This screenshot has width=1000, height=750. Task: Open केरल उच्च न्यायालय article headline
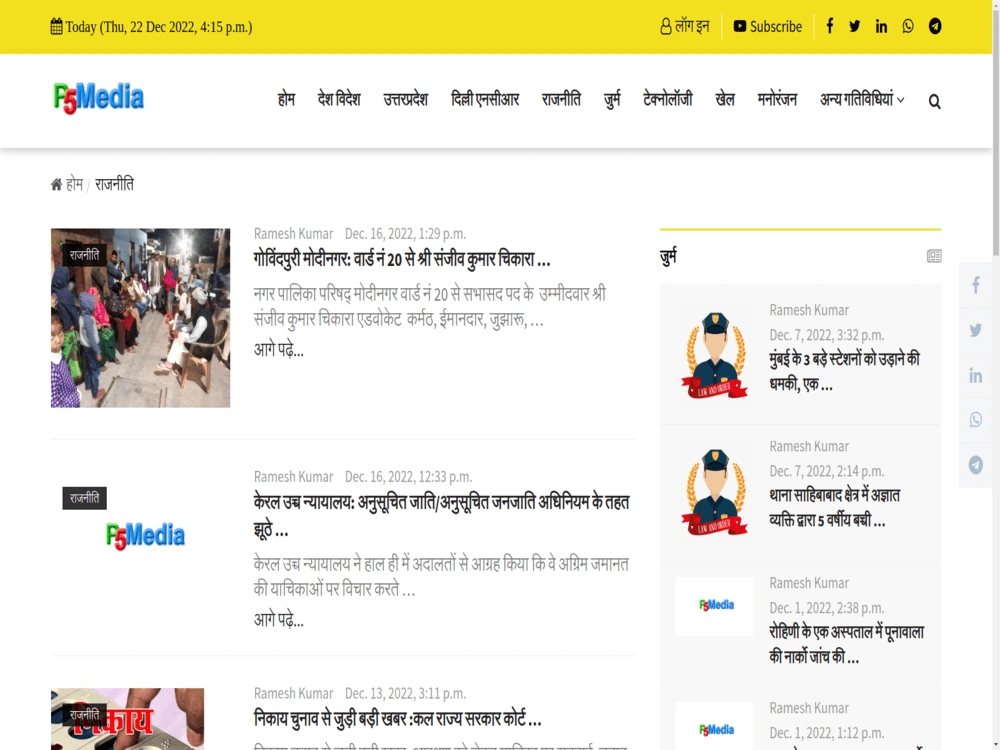[441, 515]
